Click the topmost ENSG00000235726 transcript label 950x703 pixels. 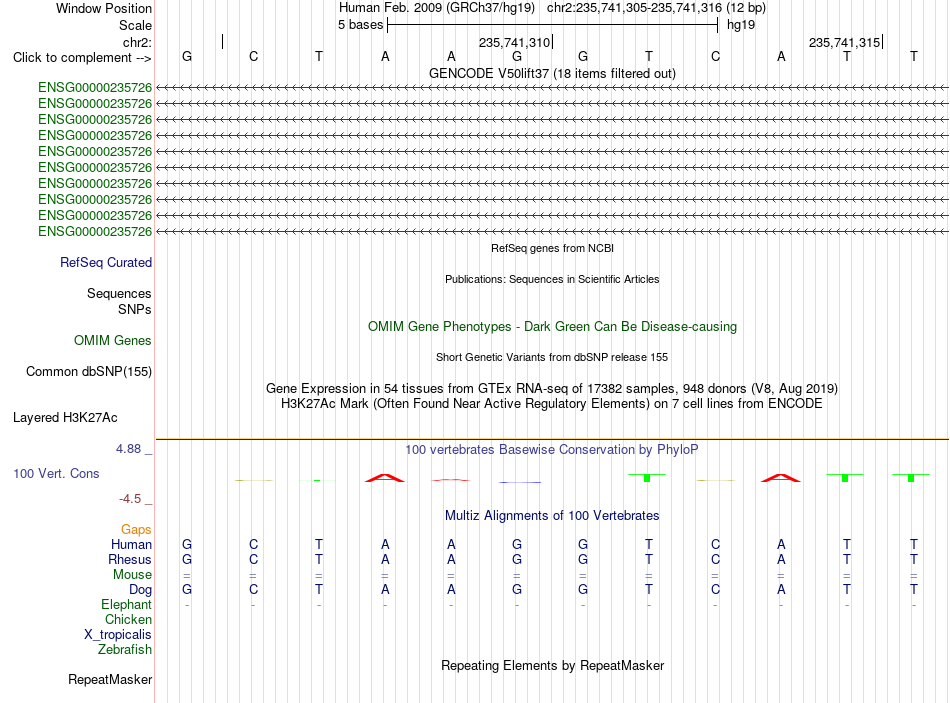[95, 87]
